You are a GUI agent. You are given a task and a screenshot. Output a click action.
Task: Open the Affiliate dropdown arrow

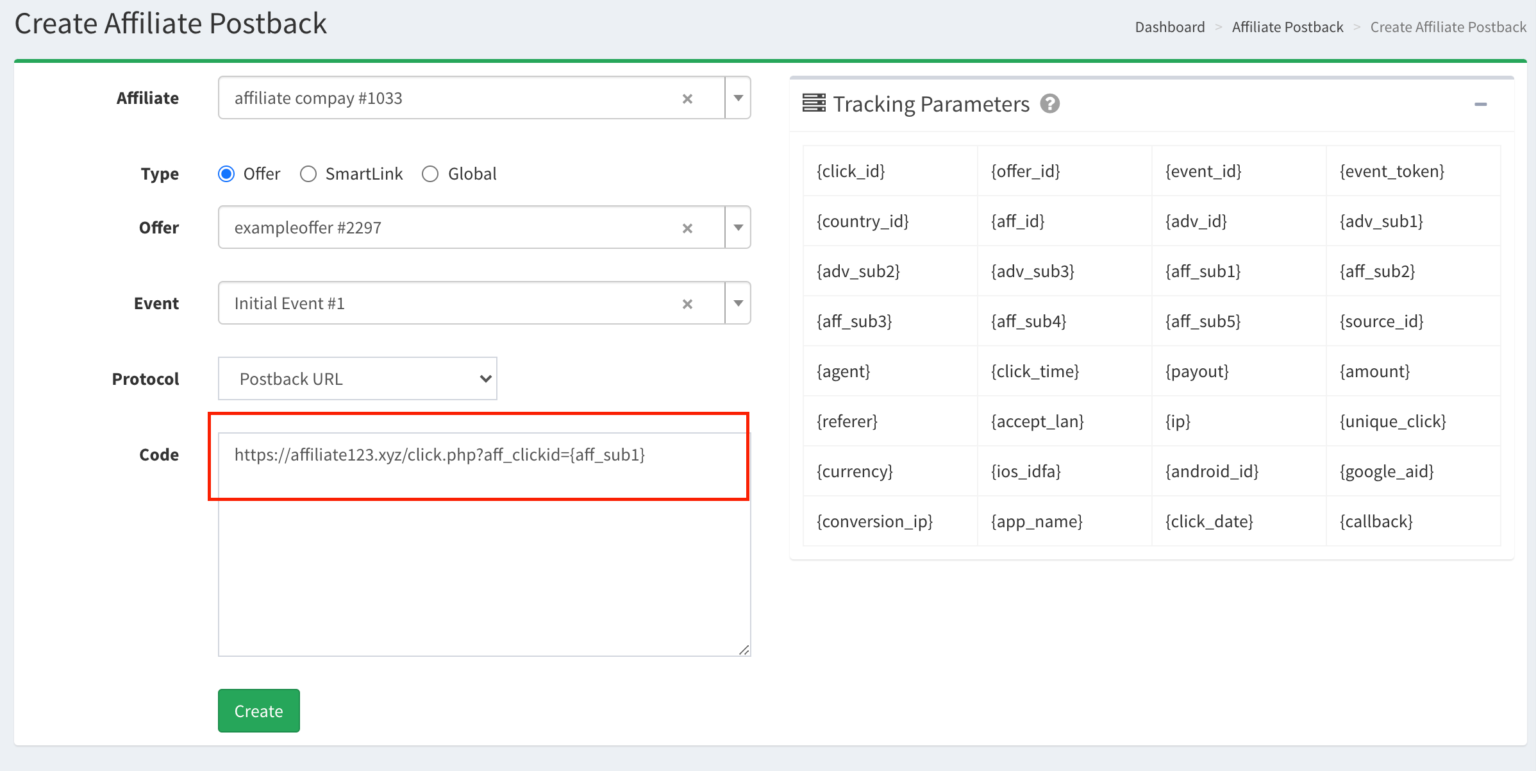738,98
